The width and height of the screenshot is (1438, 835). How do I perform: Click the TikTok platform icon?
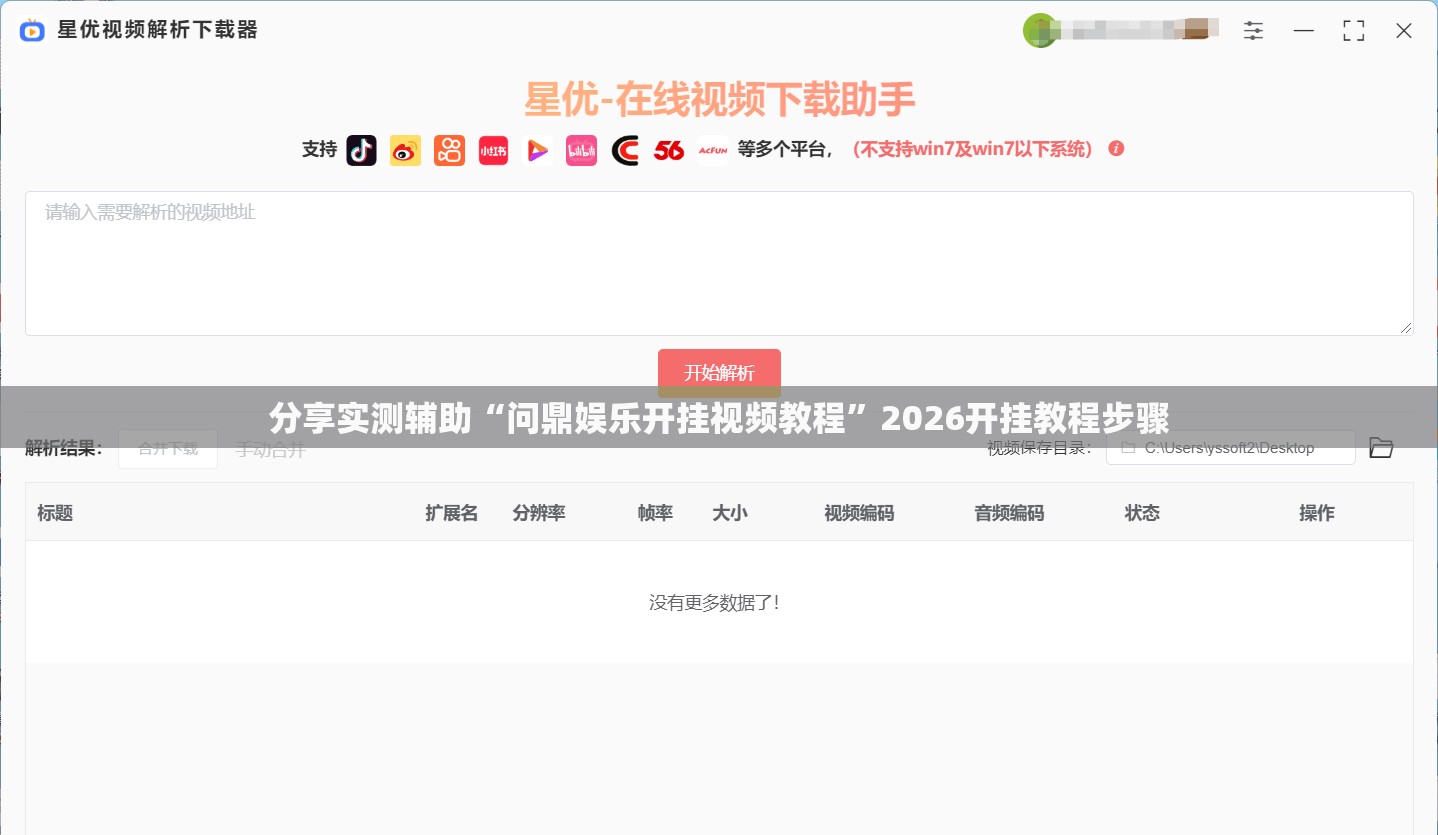[x=361, y=150]
